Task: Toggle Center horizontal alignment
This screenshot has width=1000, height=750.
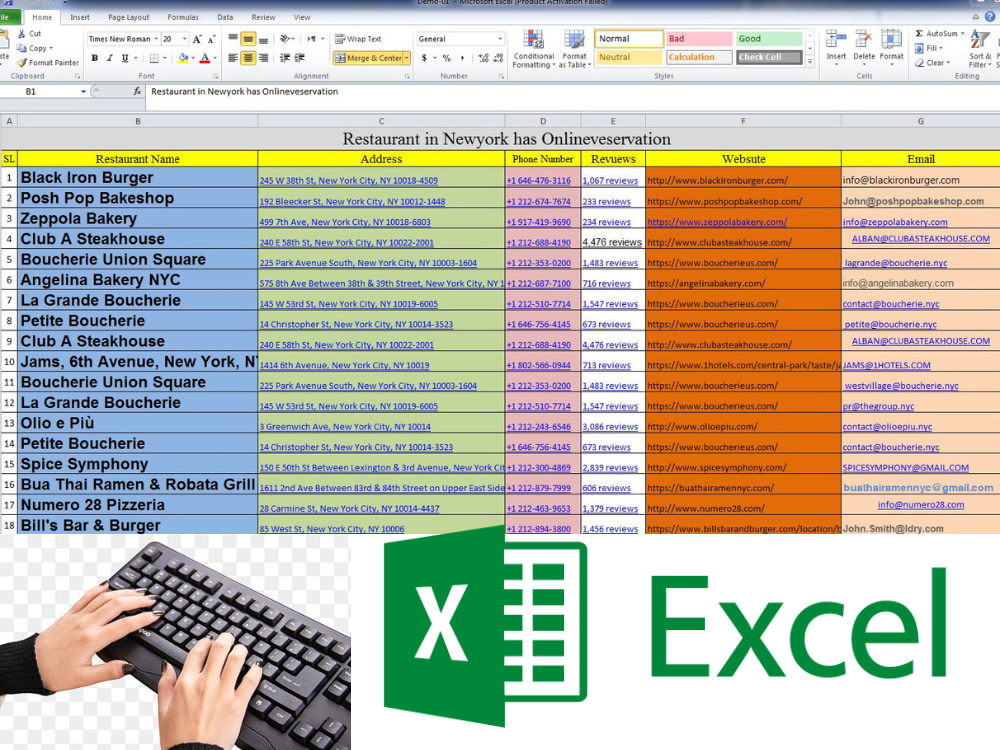Action: [x=248, y=58]
